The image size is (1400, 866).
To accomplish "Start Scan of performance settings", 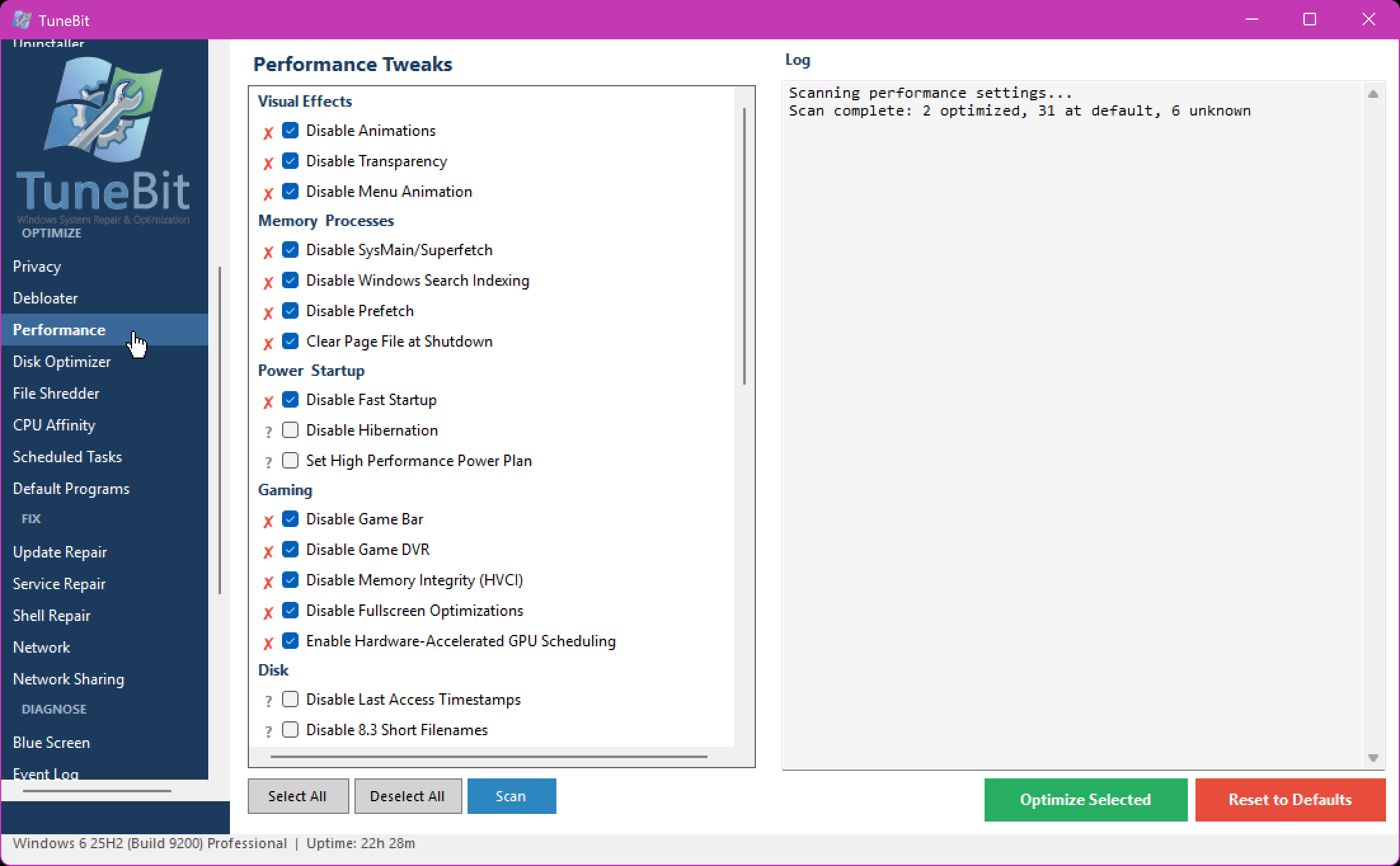I will 511,796.
